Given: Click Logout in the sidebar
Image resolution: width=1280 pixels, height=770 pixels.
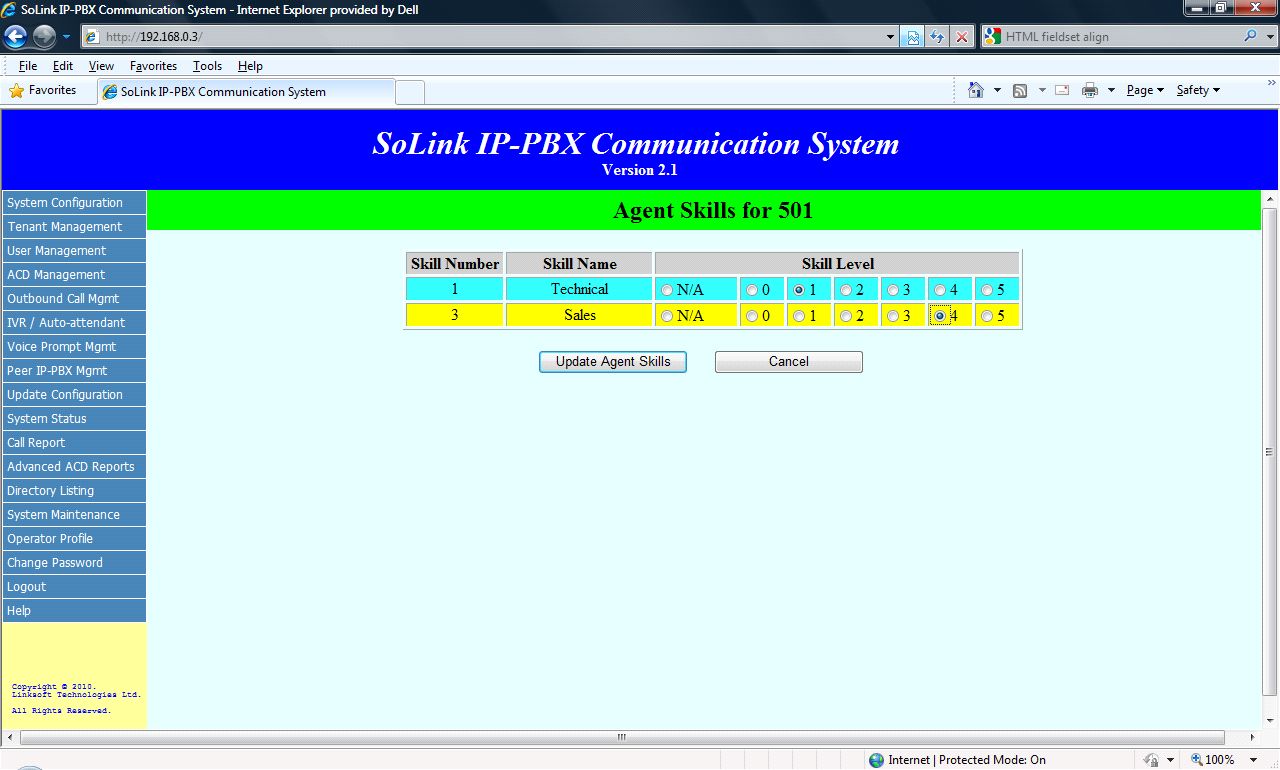Looking at the screenshot, I should 74,587.
